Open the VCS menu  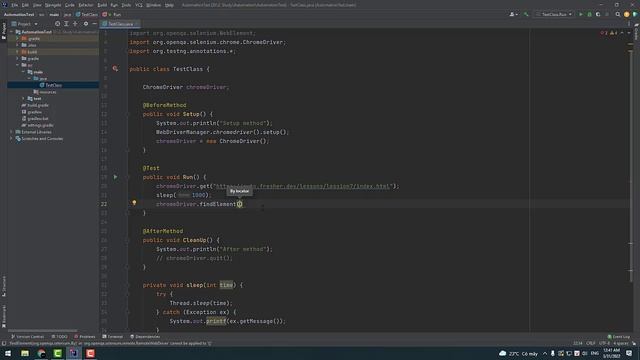(x=139, y=5)
